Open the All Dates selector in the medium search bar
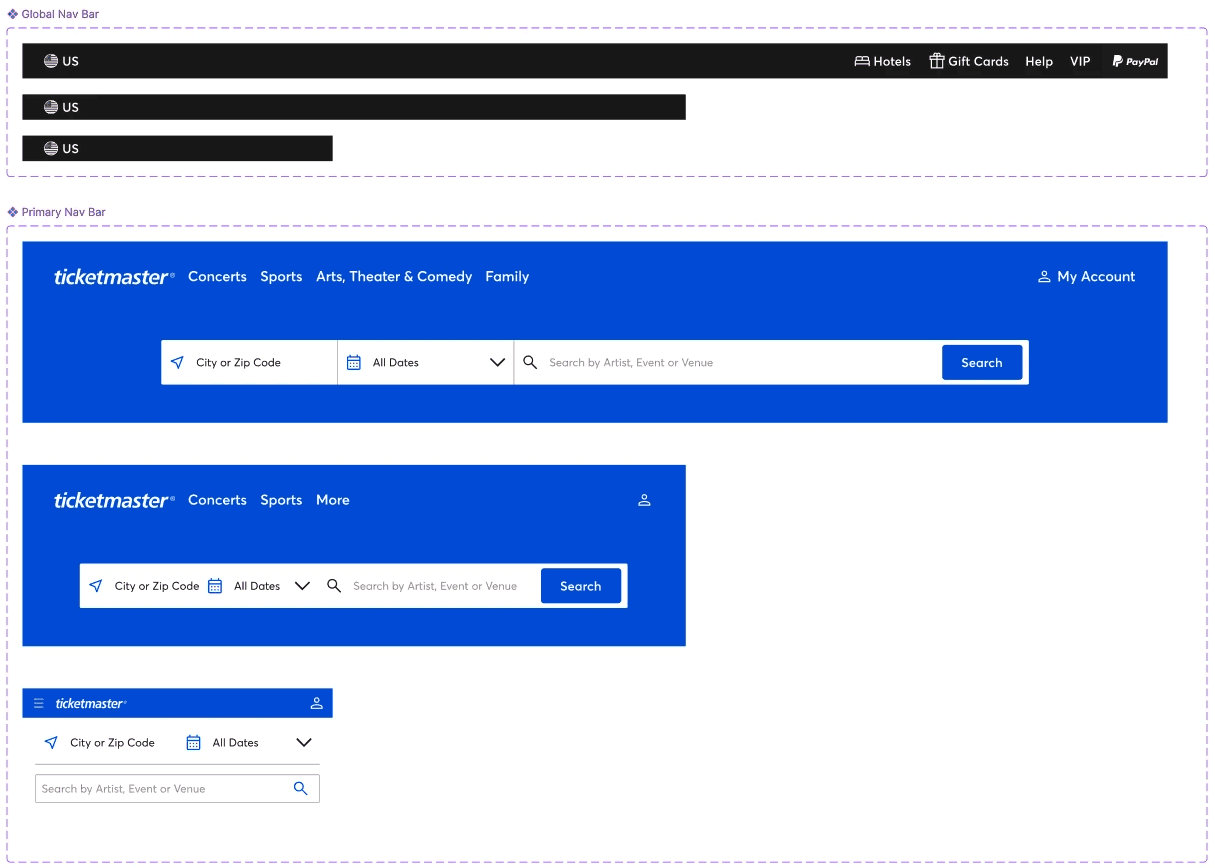The image size is (1215, 868). [259, 586]
